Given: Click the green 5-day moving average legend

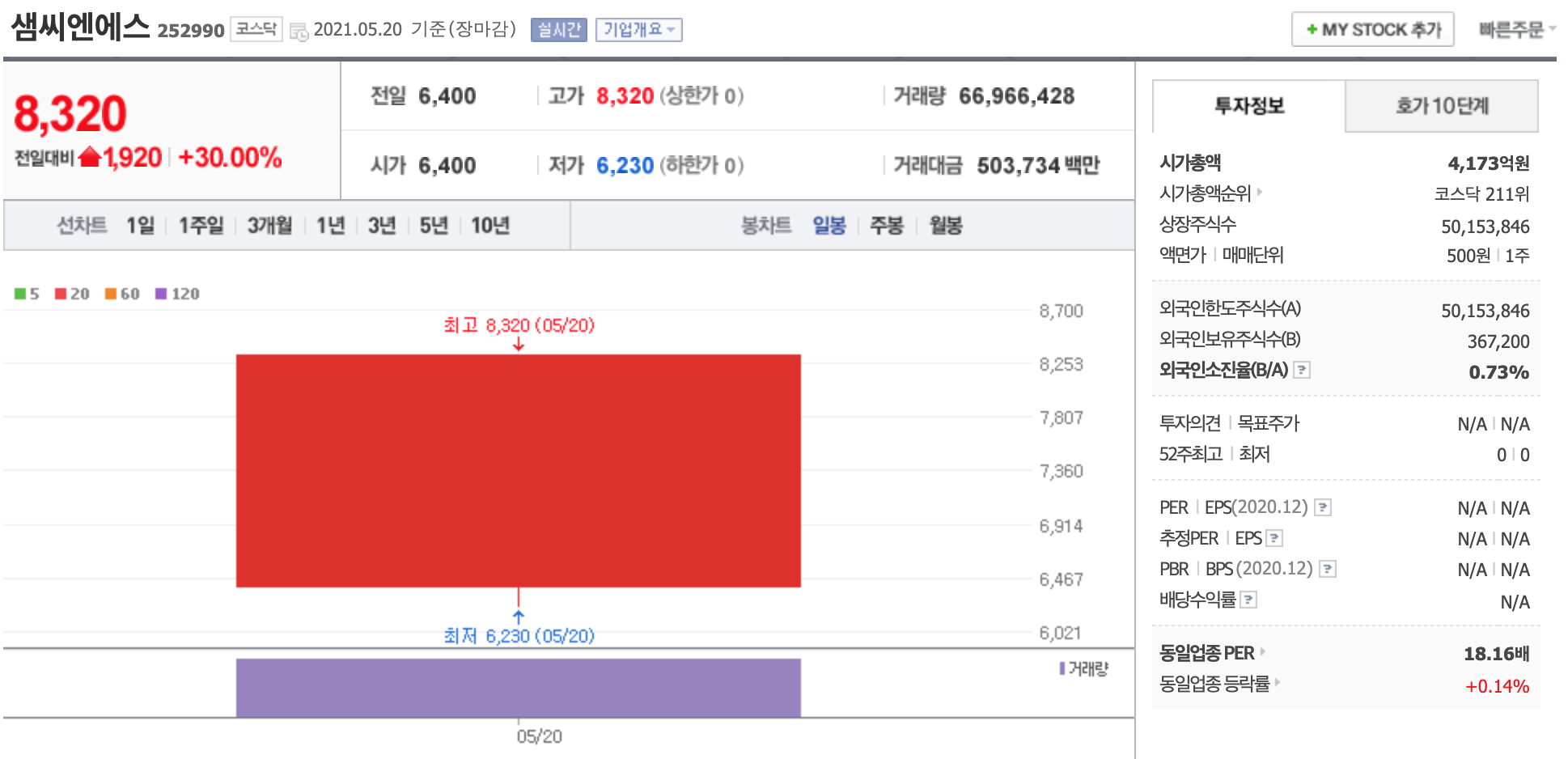Looking at the screenshot, I should [27, 294].
